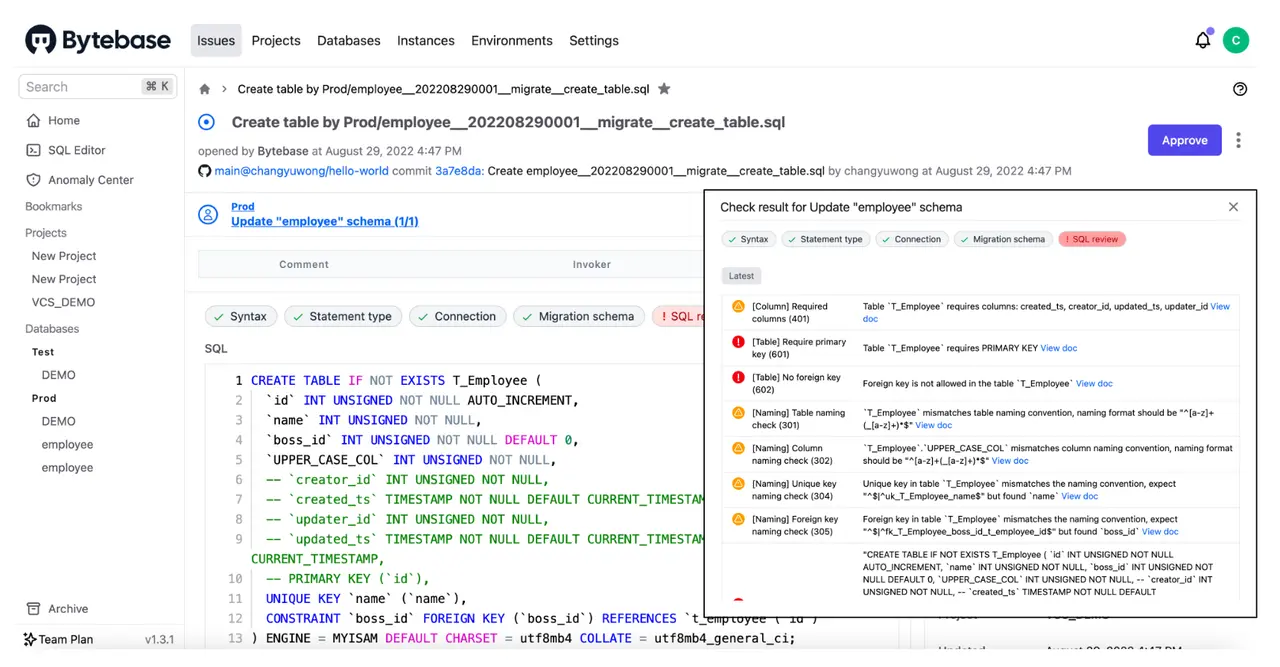The width and height of the screenshot is (1280, 667).
Task: Switch to the Projects tab
Action: click(276, 40)
